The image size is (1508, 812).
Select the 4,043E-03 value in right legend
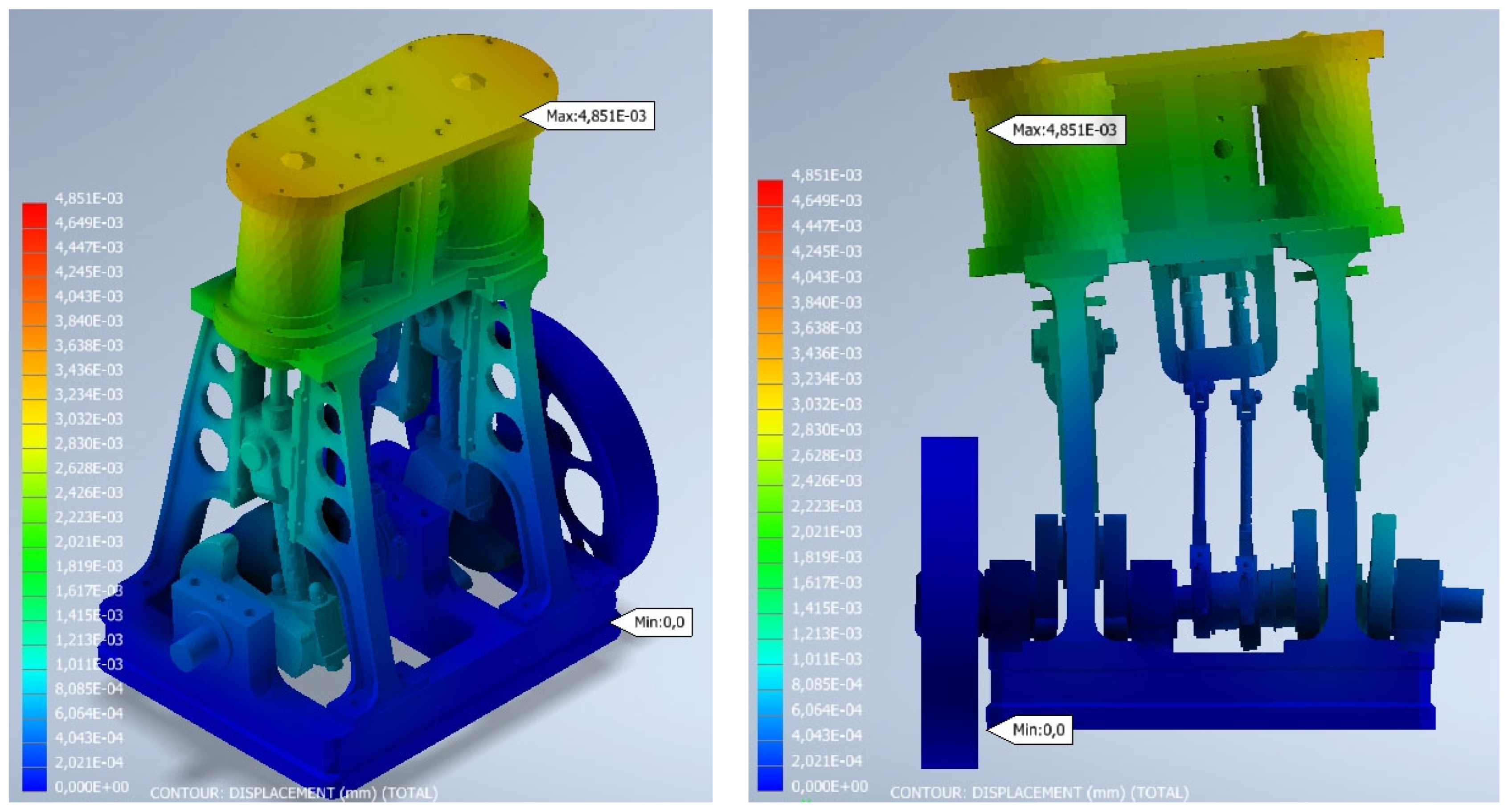click(826, 277)
